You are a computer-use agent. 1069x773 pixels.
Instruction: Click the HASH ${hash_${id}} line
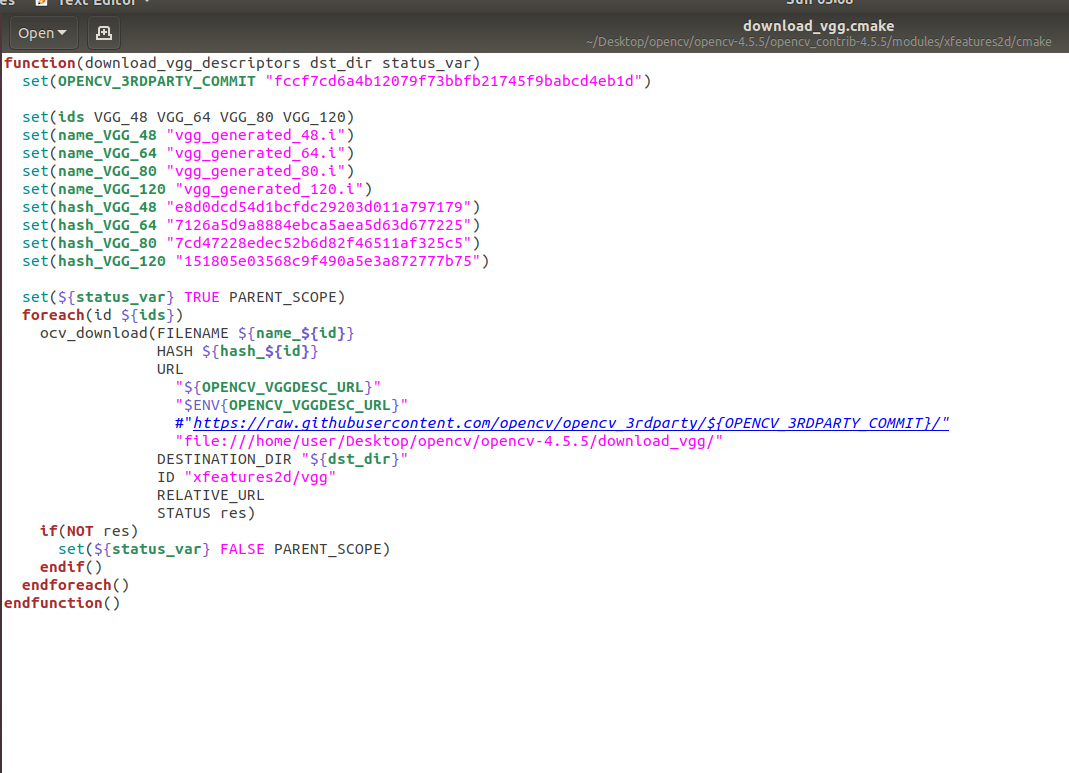[x=237, y=351]
